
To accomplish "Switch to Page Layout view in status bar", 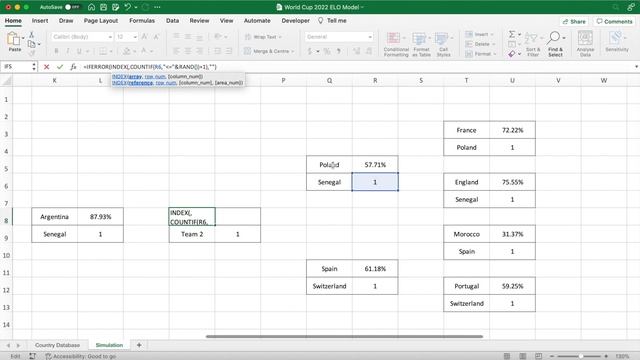I will click(x=522, y=356).
